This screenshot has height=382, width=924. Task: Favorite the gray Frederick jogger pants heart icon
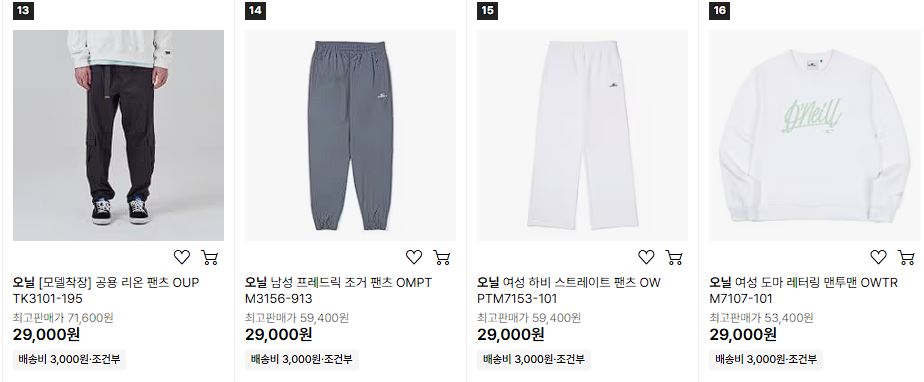click(414, 257)
